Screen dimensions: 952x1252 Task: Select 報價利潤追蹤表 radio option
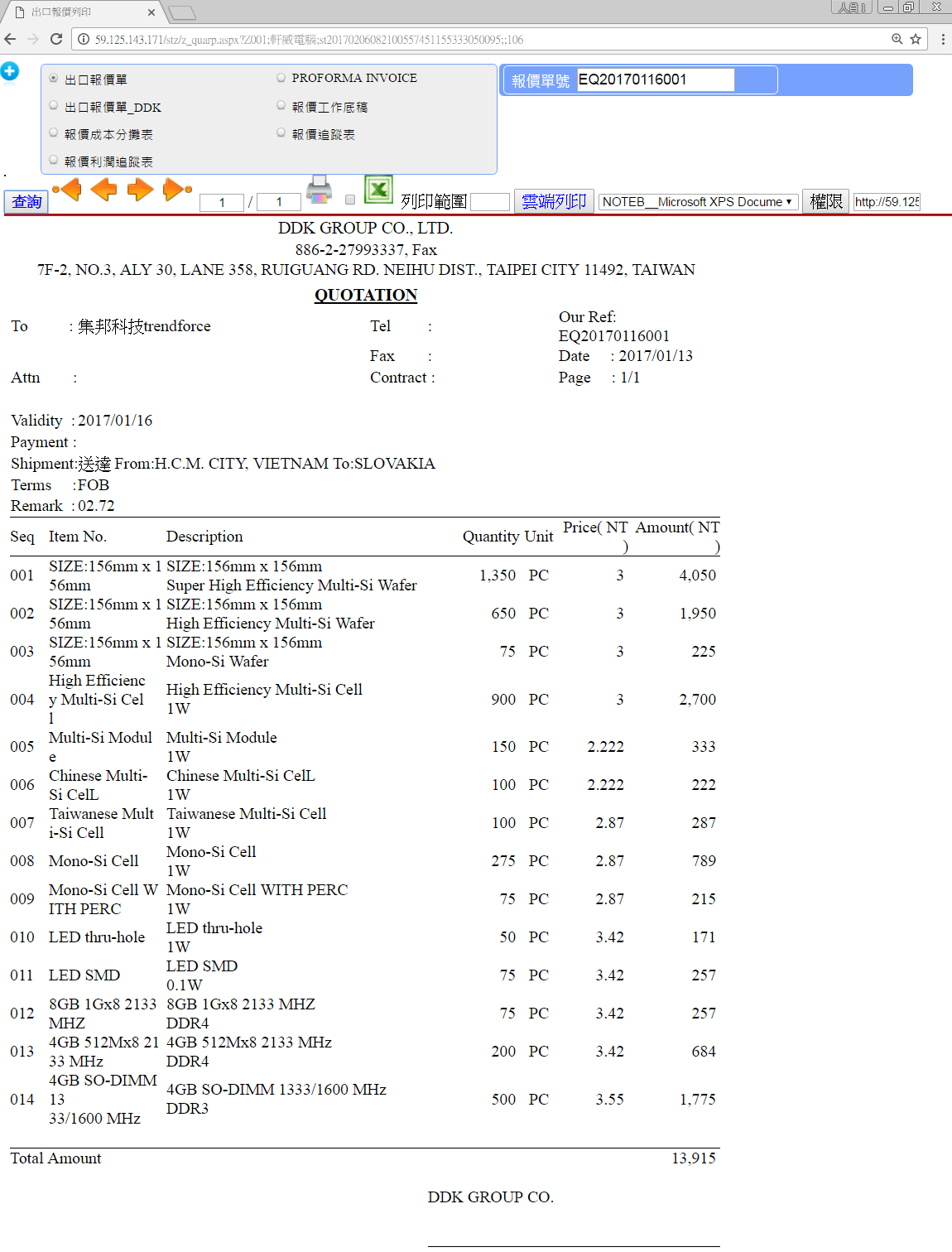click(54, 160)
